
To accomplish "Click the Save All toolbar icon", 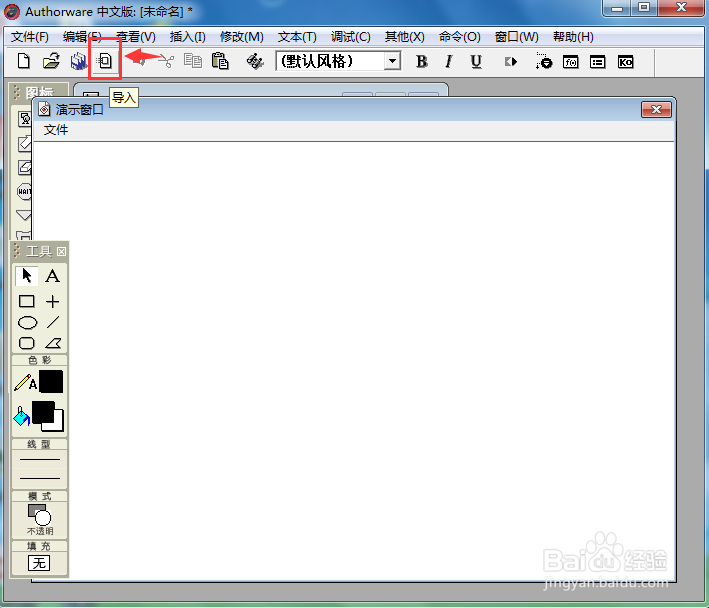I will pyautogui.click(x=78, y=61).
